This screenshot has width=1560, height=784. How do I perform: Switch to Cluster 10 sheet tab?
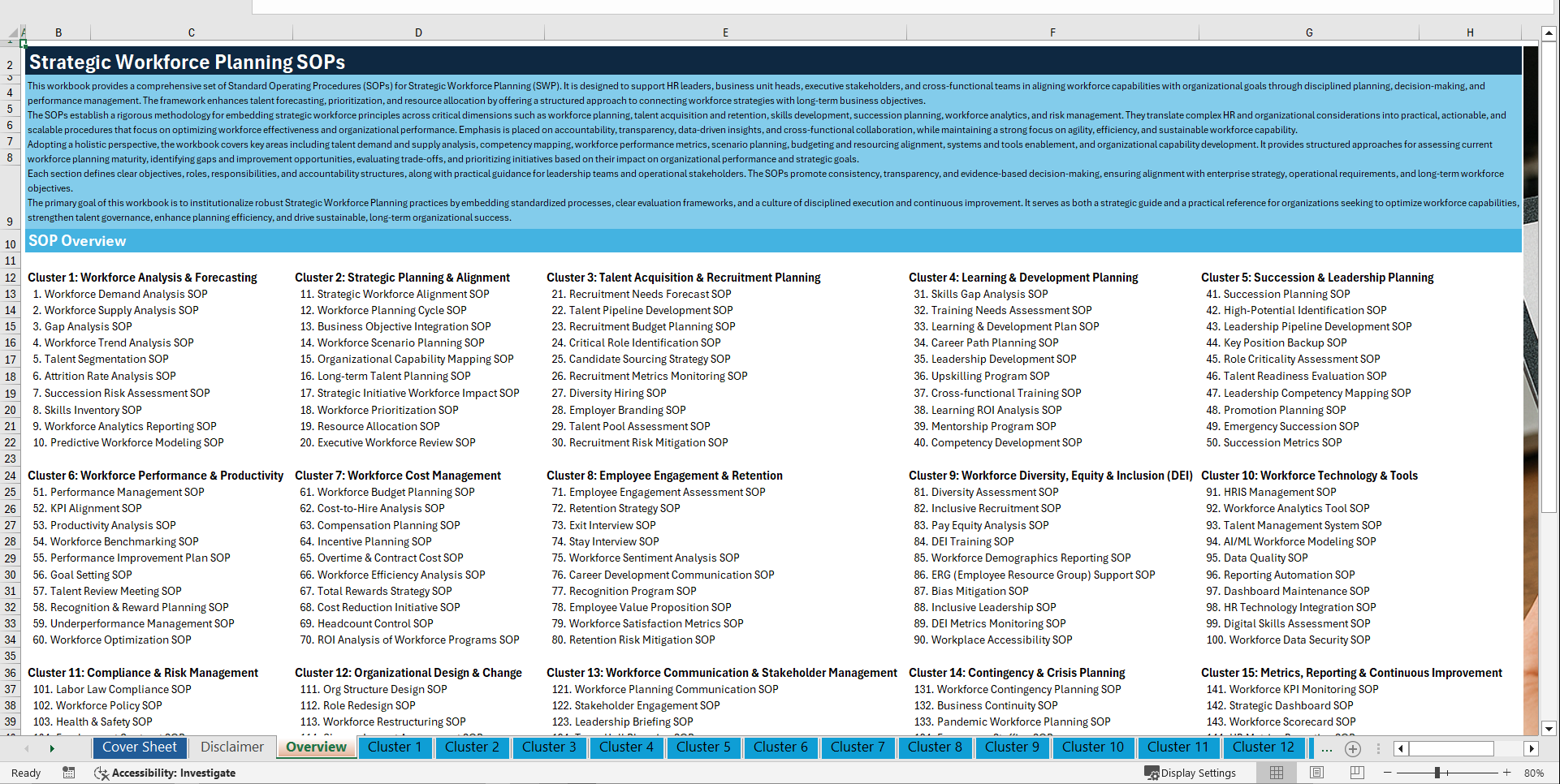[1093, 747]
